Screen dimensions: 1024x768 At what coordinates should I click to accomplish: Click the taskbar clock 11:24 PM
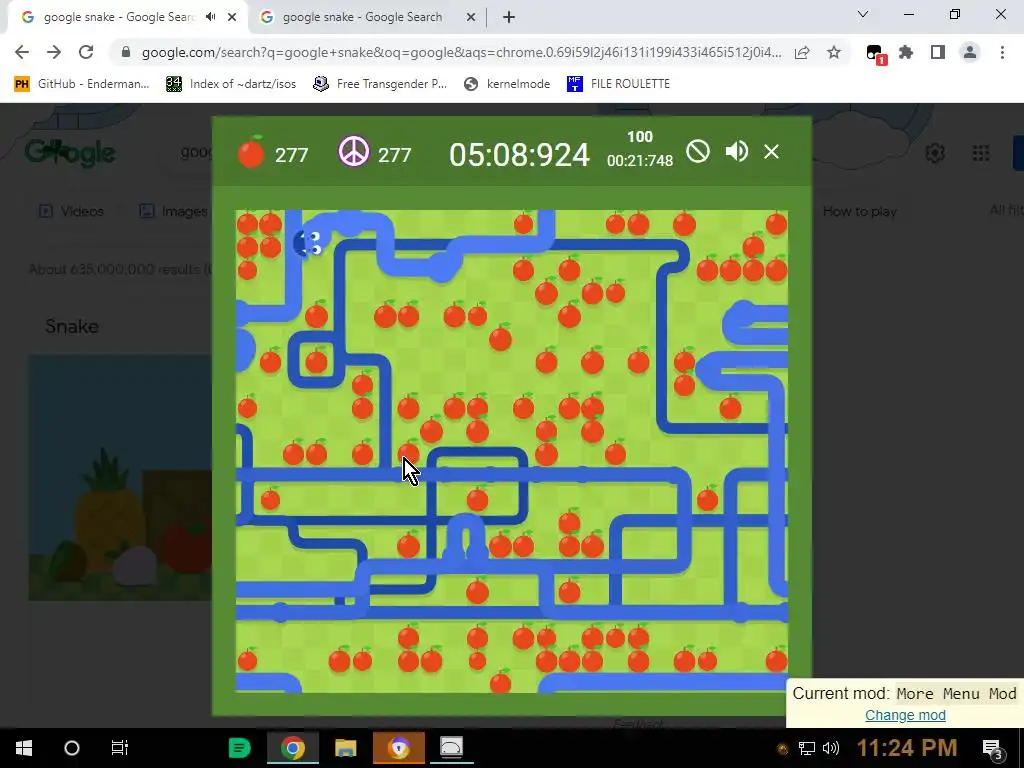pyautogui.click(x=907, y=748)
